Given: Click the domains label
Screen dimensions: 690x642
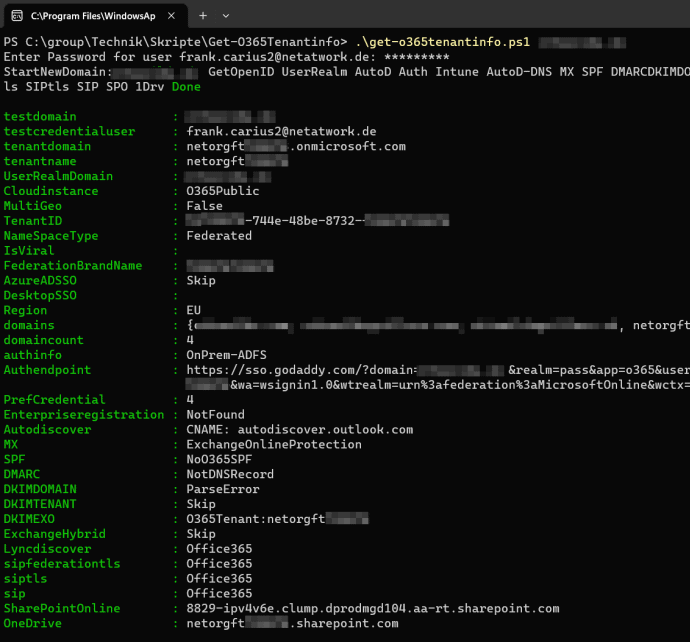Looking at the screenshot, I should pos(29,325).
